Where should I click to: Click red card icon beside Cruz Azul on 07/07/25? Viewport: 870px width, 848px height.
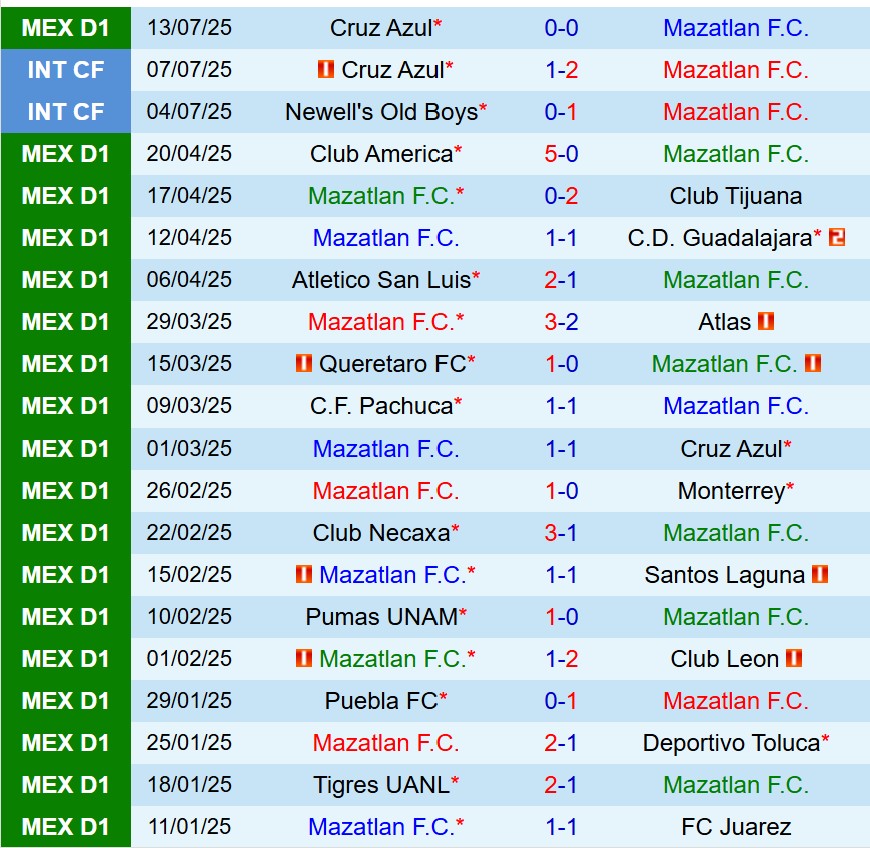[x=326, y=70]
